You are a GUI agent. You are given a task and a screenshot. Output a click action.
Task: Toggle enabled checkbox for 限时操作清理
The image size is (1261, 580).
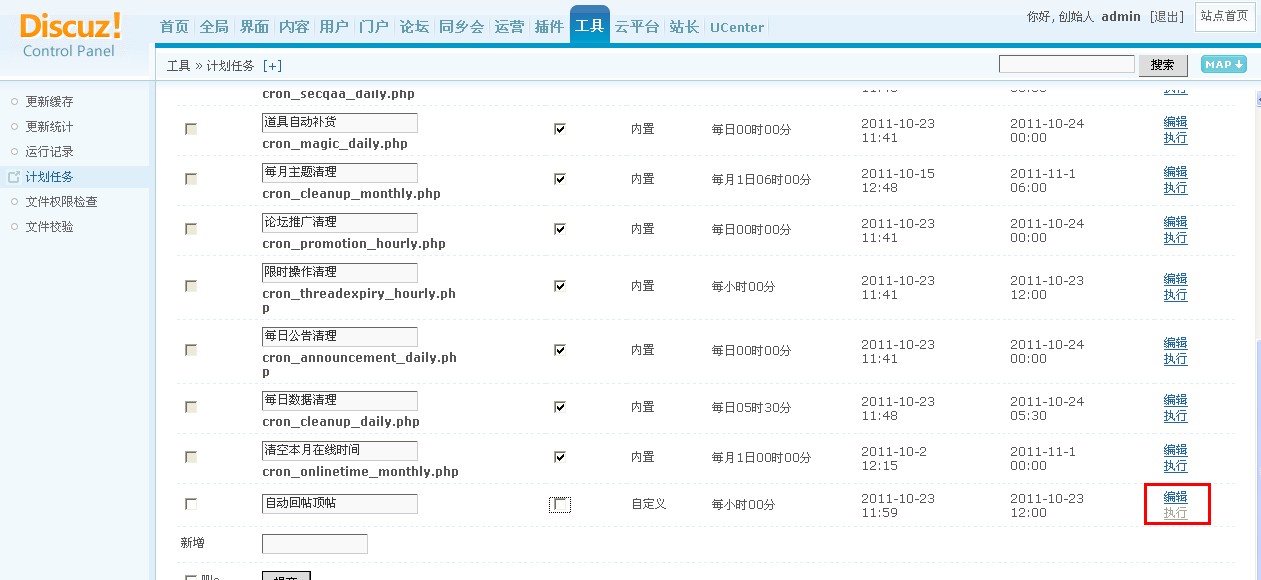(x=560, y=286)
